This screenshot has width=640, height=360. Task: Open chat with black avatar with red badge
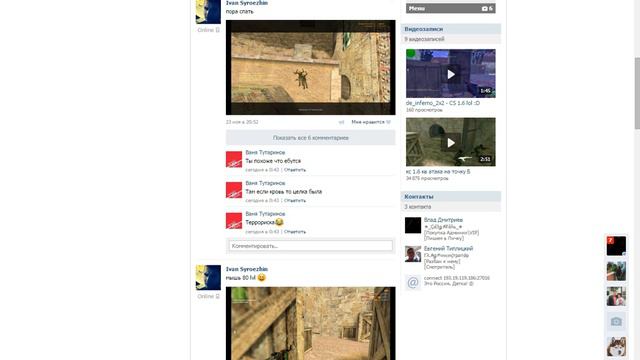(x=616, y=246)
